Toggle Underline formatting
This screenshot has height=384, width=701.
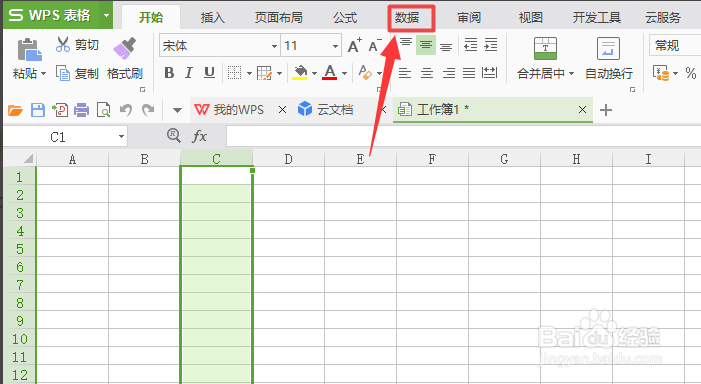209,72
